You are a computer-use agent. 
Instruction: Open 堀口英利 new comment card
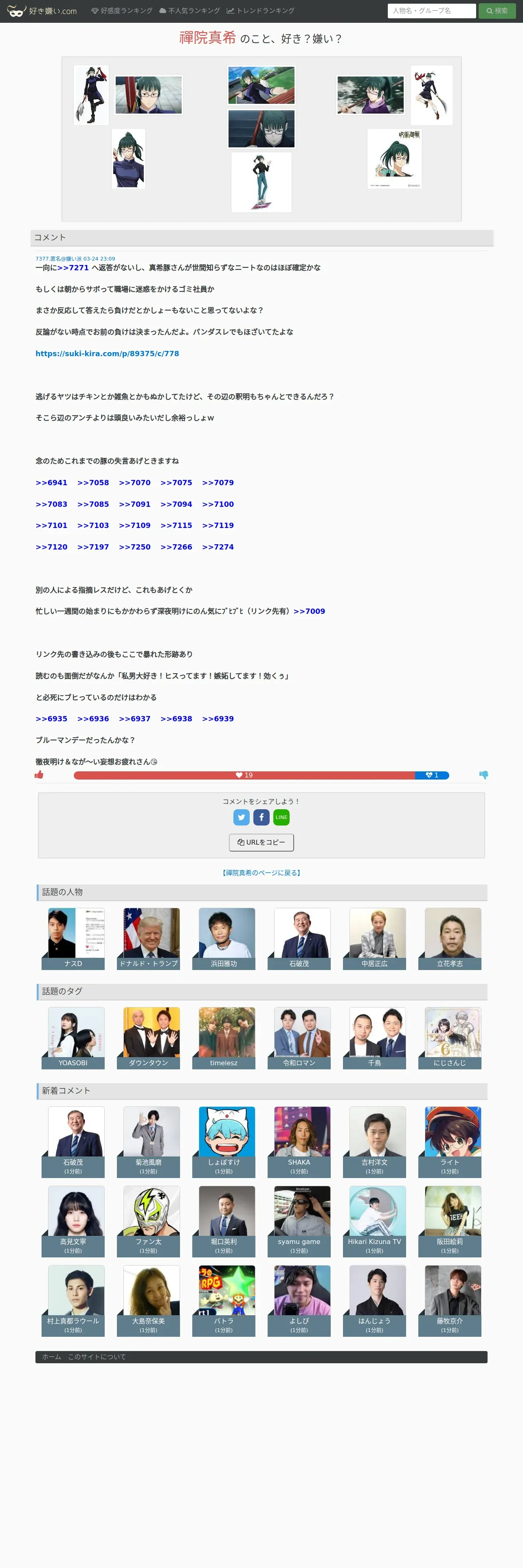[224, 1221]
